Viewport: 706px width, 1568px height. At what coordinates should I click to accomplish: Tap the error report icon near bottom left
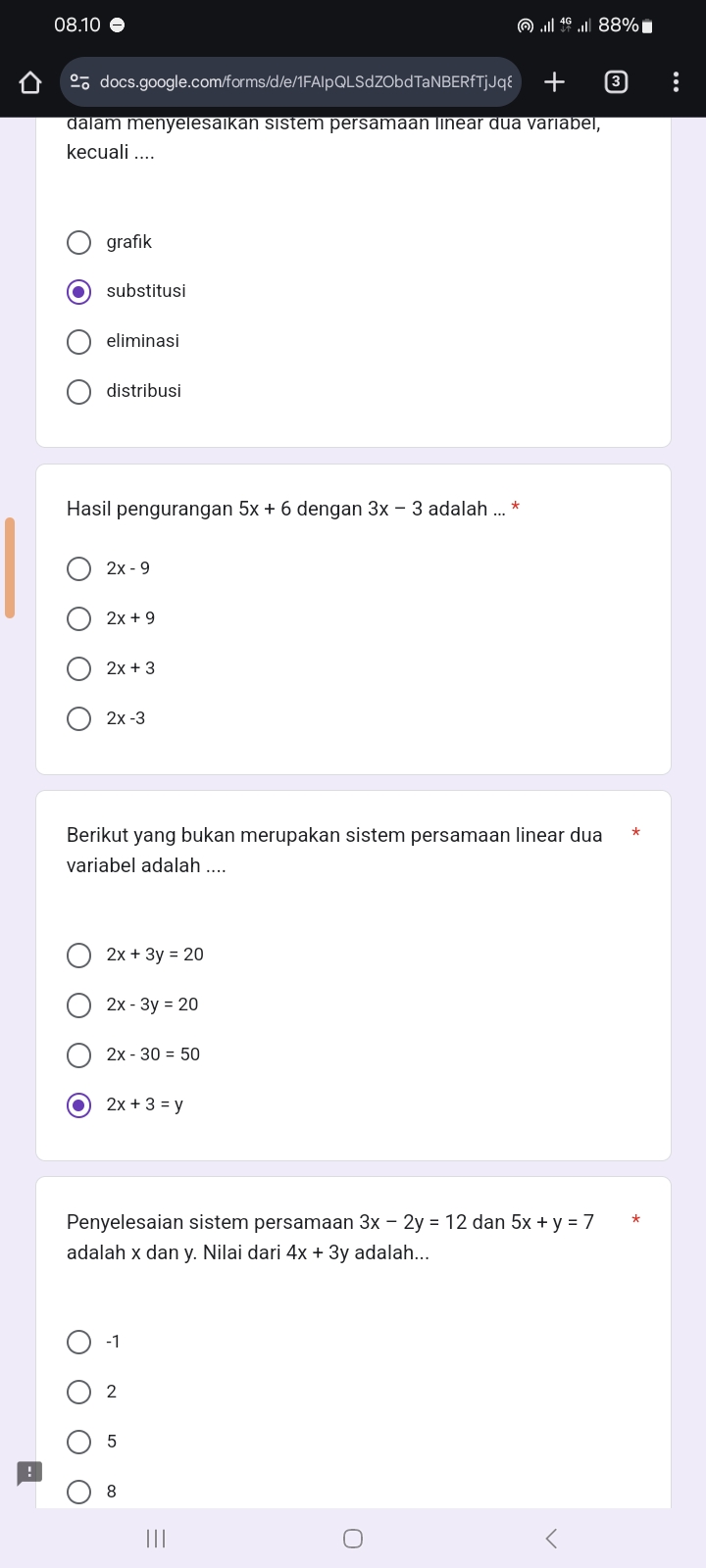[x=27, y=1472]
